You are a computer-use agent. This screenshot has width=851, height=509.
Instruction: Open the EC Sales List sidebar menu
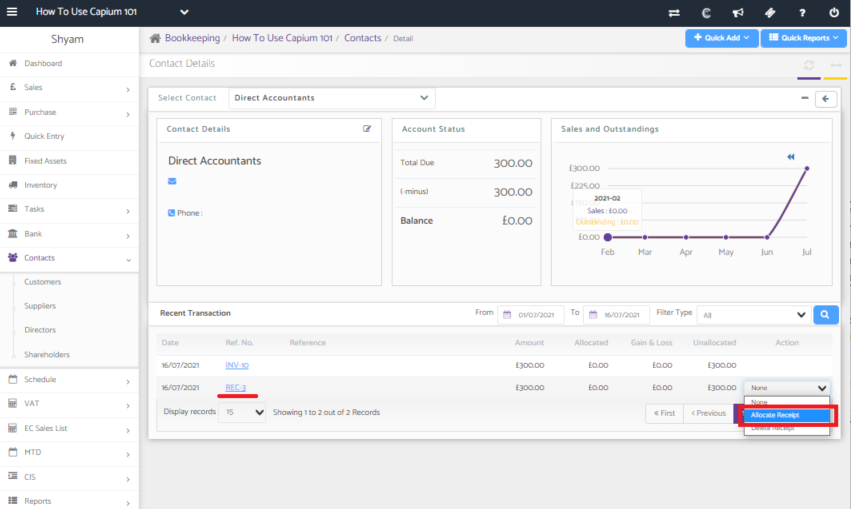pos(69,429)
